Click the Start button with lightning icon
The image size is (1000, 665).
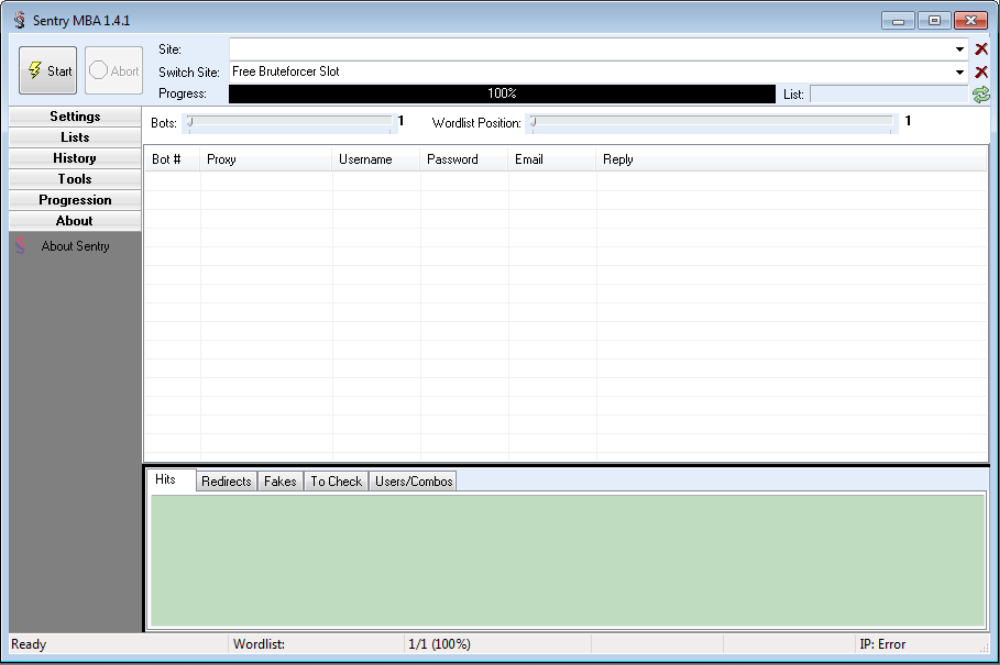47,71
